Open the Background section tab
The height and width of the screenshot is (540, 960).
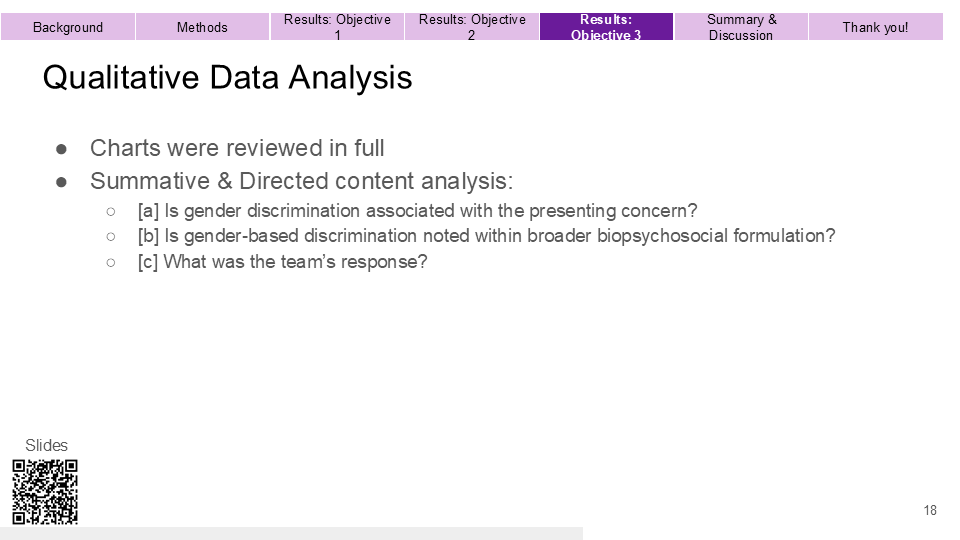67,27
